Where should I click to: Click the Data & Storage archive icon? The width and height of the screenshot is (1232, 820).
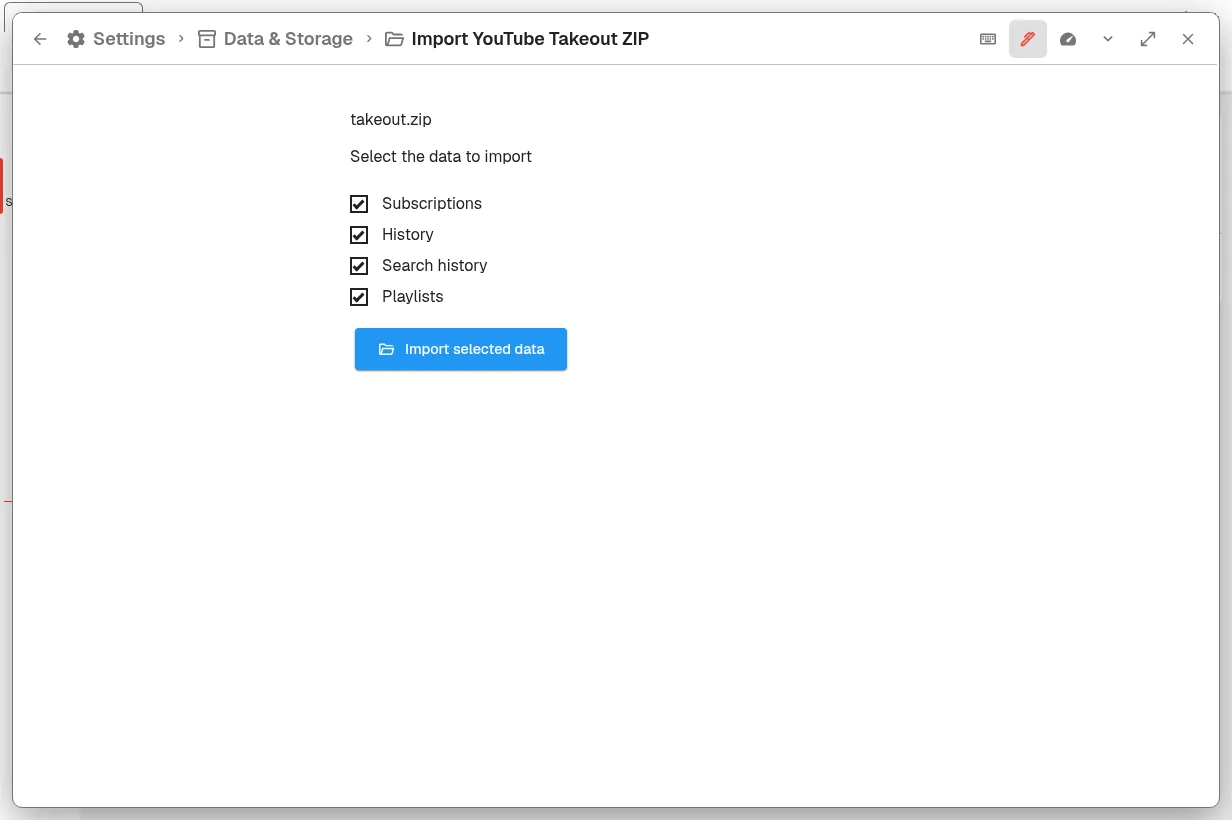tap(207, 39)
